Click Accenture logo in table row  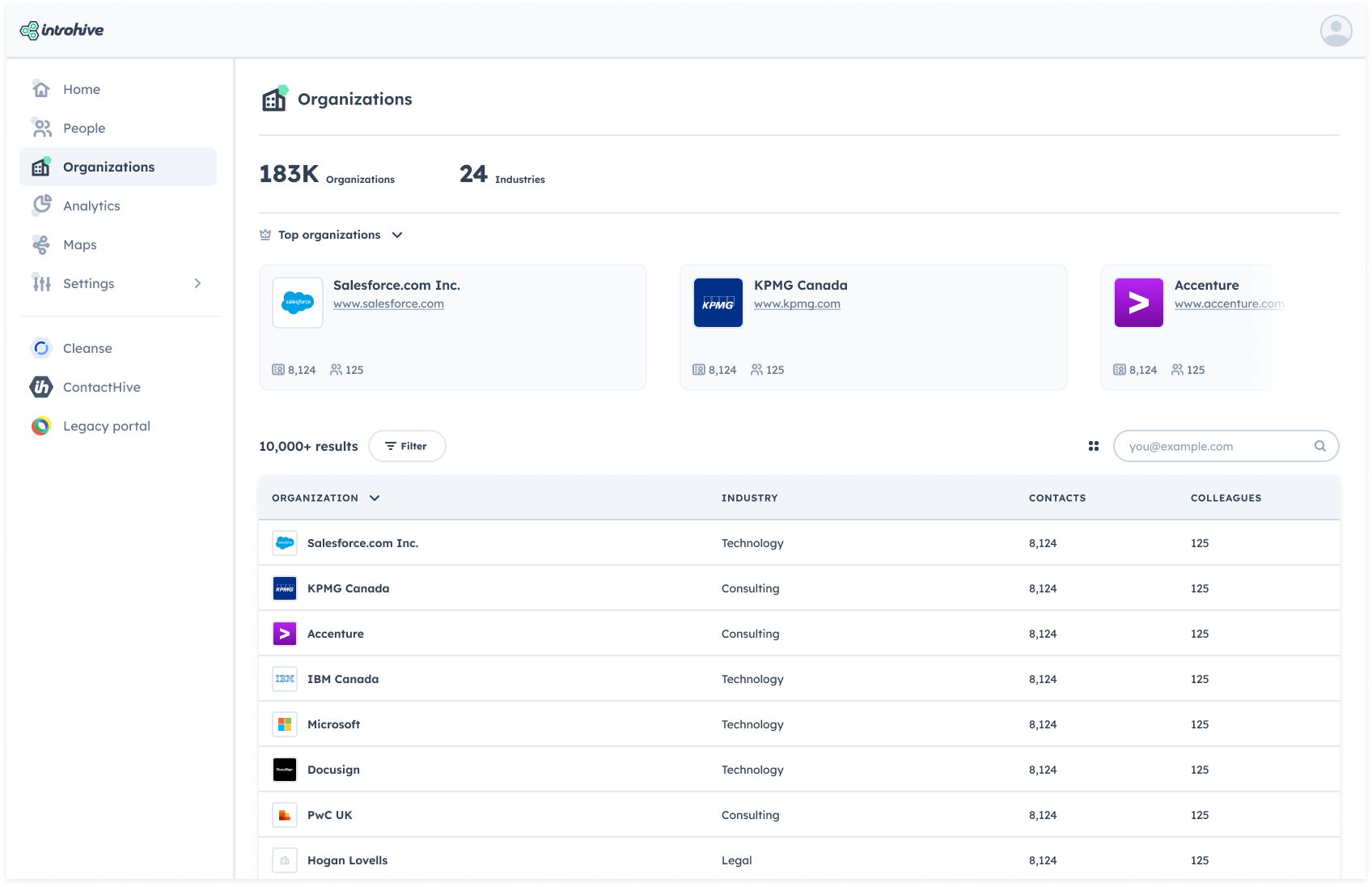pos(285,634)
